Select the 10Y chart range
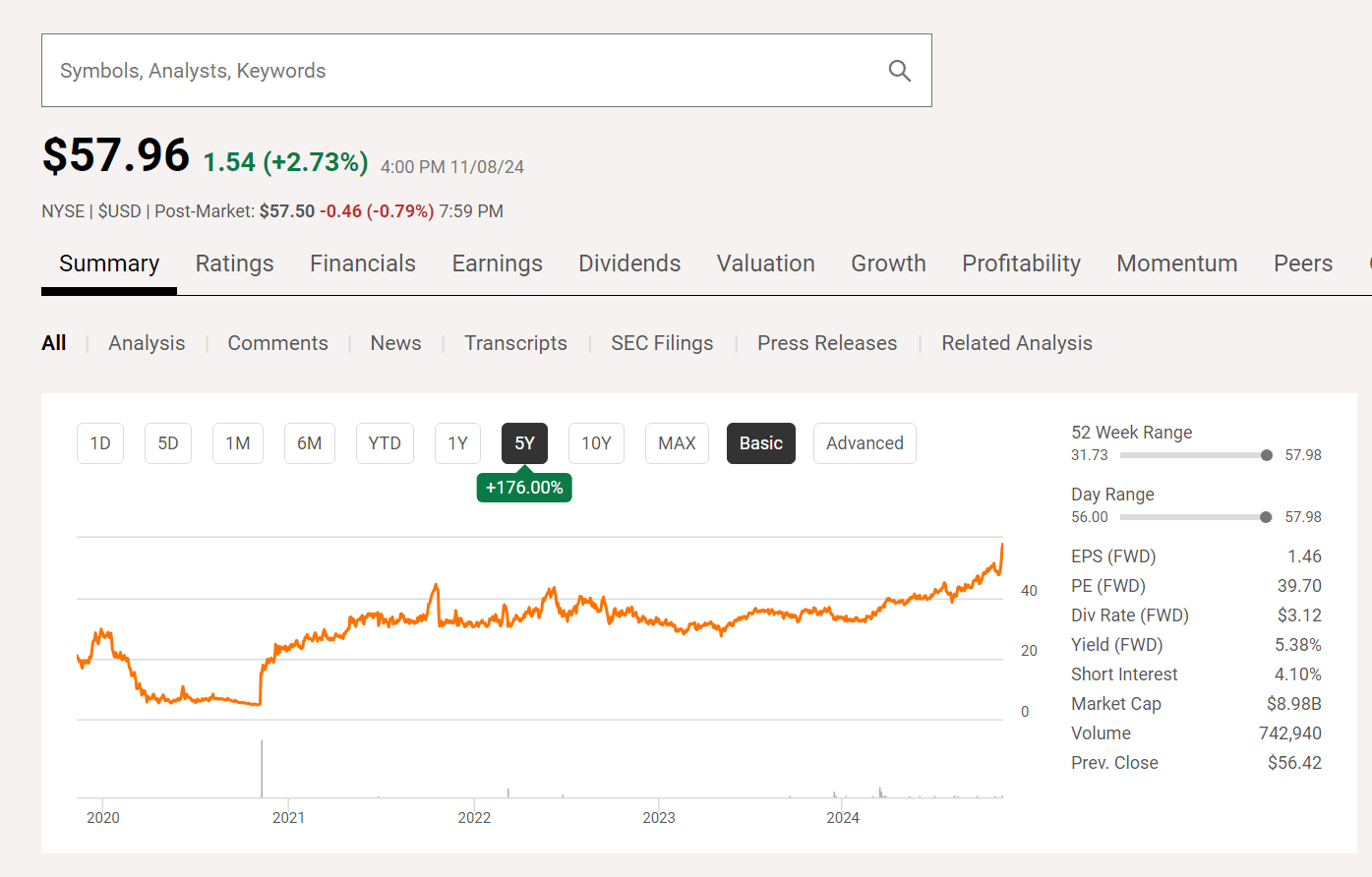The height and width of the screenshot is (877, 1372). [x=596, y=443]
